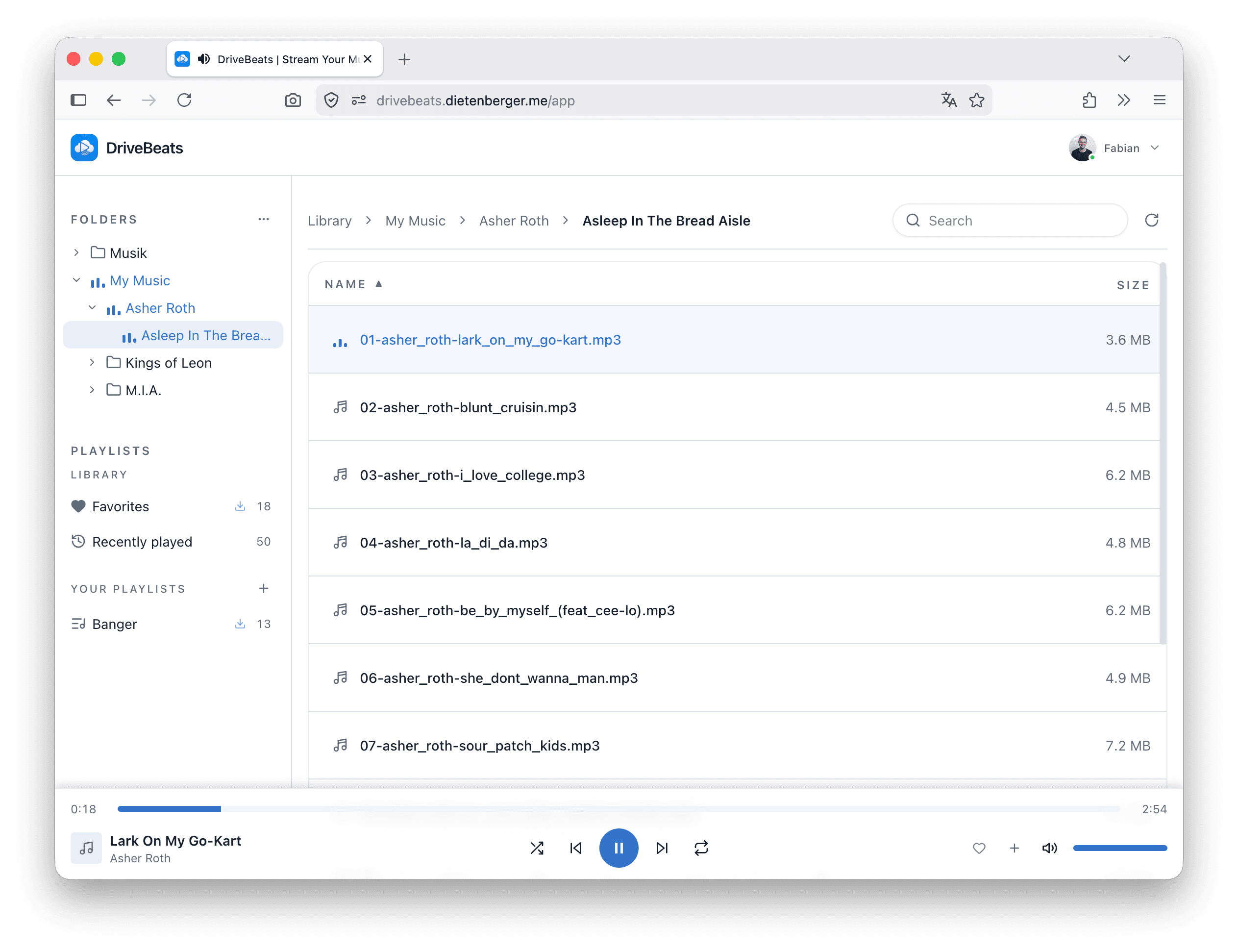The height and width of the screenshot is (952, 1238).
Task: Open the Folders options menu
Action: [264, 219]
